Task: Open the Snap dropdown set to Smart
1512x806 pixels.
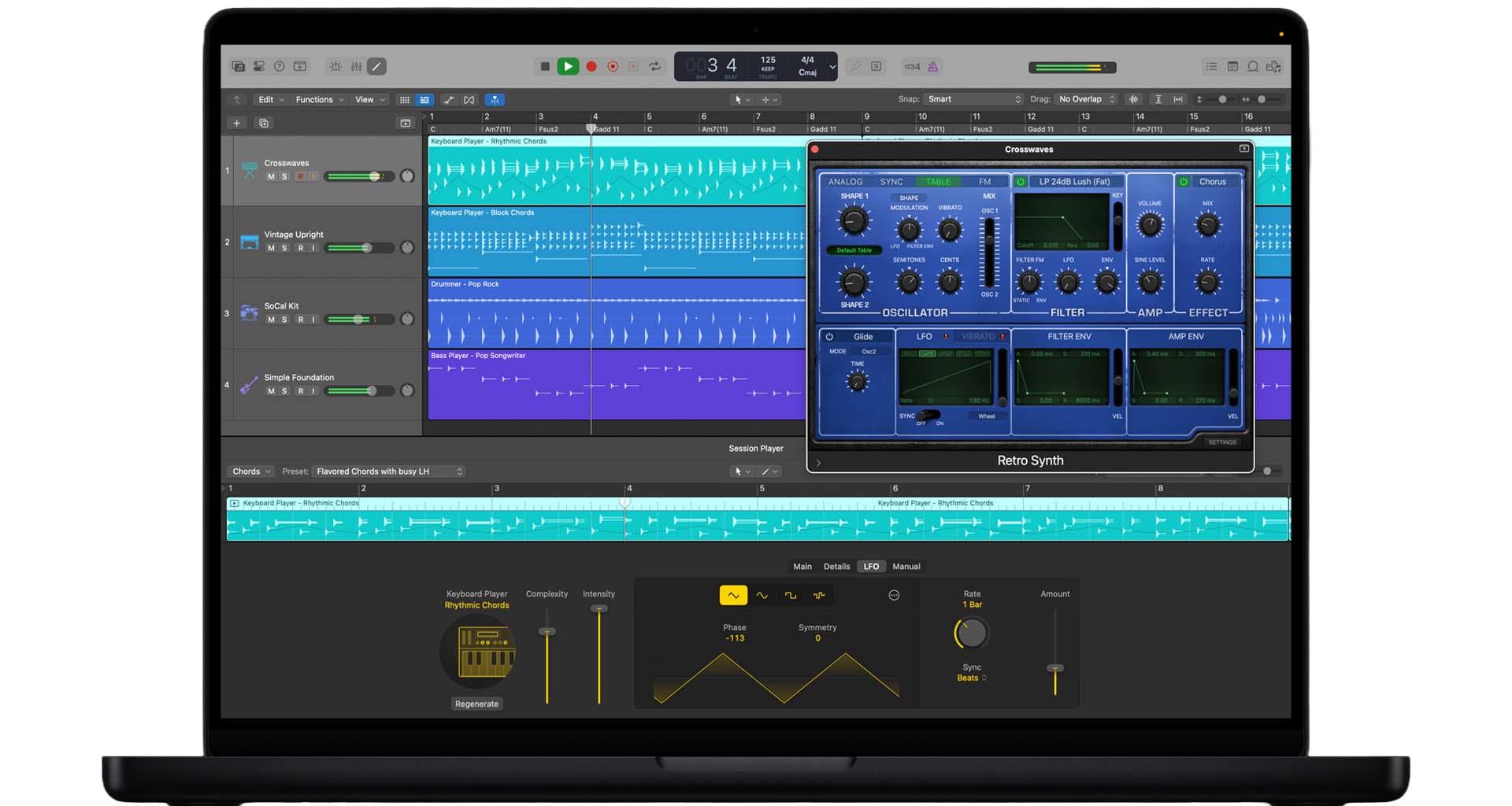Action: 973,99
